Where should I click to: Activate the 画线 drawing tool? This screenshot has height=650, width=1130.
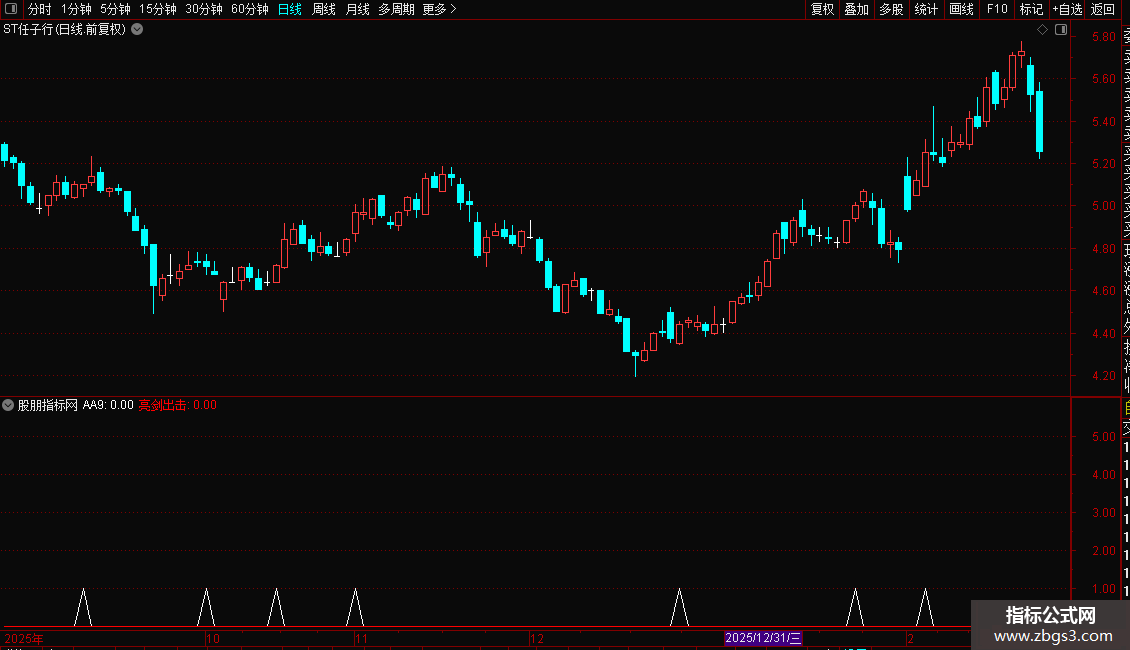tap(961, 9)
